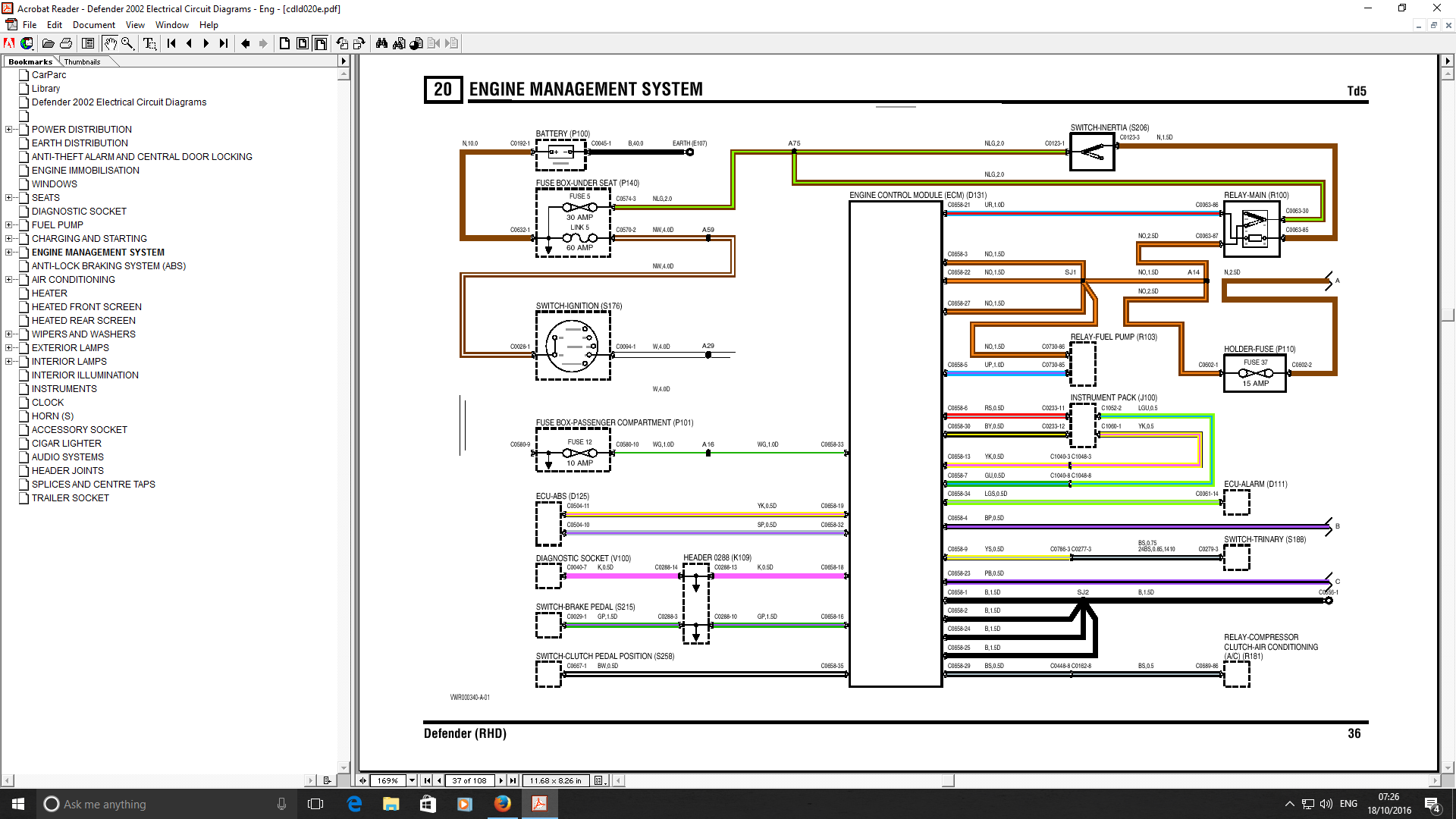Rotate view clockwise

[x=359, y=43]
